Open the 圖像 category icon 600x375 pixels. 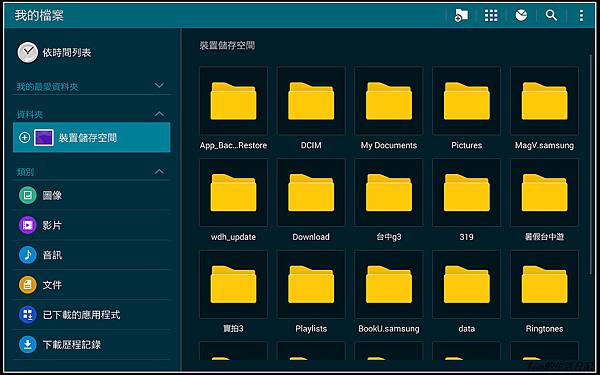coord(28,196)
